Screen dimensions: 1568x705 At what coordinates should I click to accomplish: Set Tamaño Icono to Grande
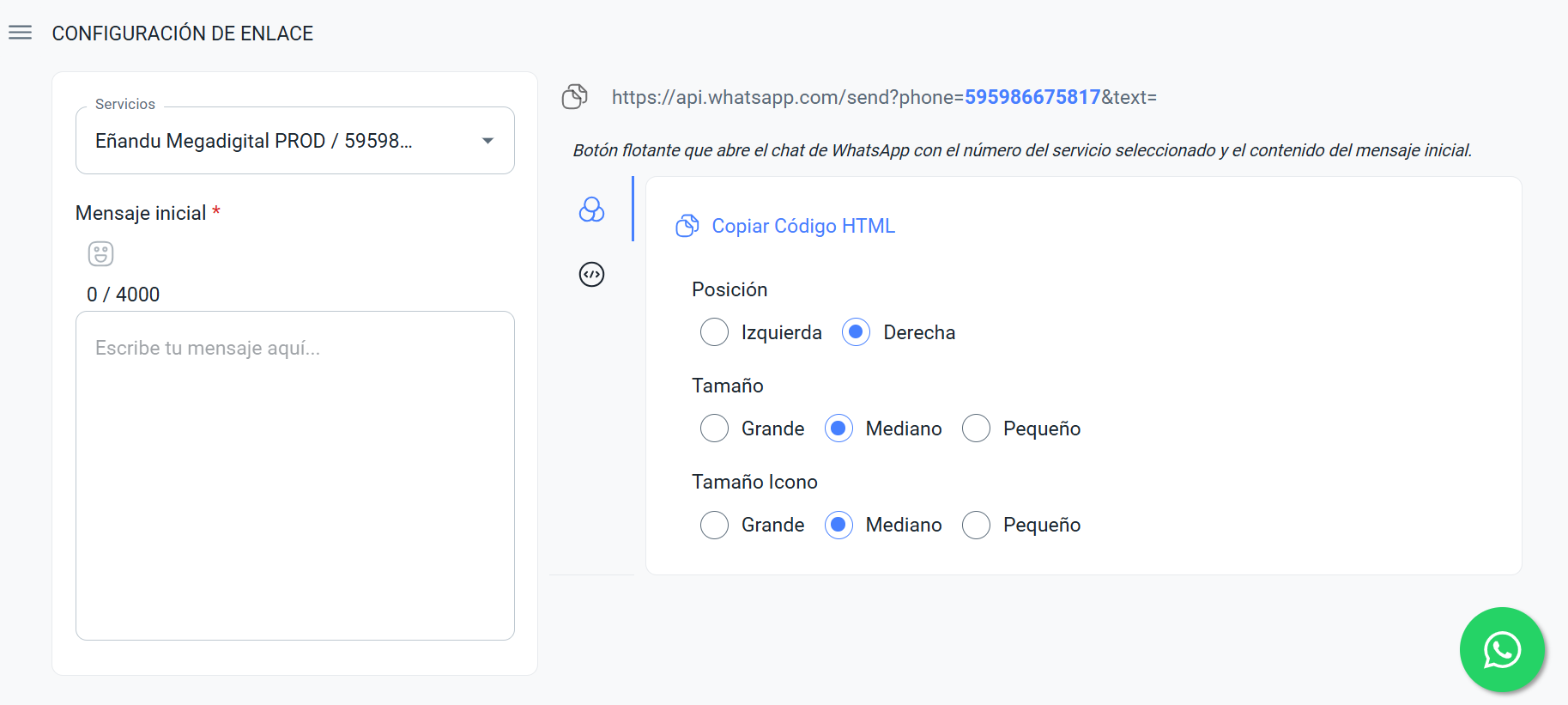point(714,525)
